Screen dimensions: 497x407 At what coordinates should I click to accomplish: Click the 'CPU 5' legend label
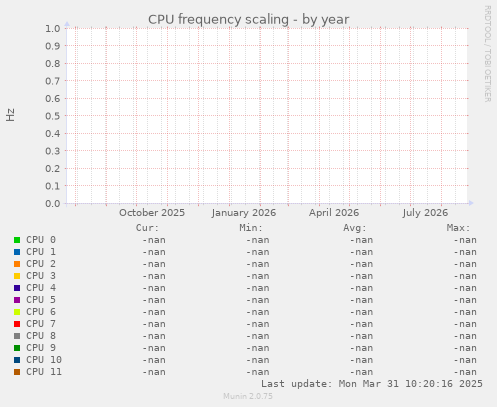point(41,300)
